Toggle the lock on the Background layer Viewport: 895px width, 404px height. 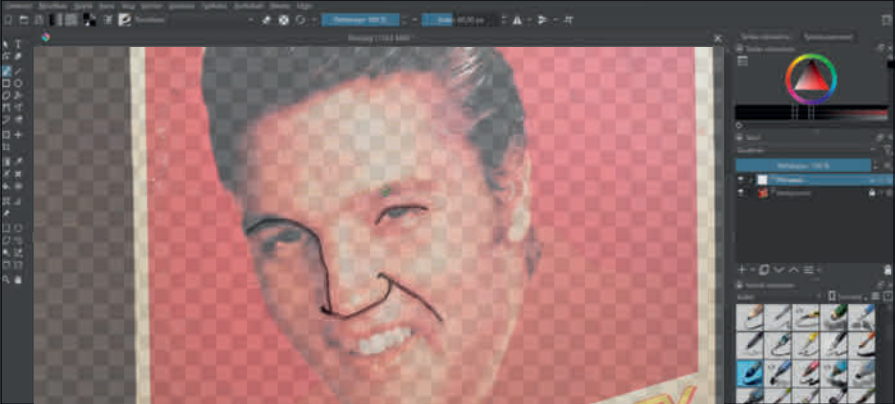tap(873, 192)
